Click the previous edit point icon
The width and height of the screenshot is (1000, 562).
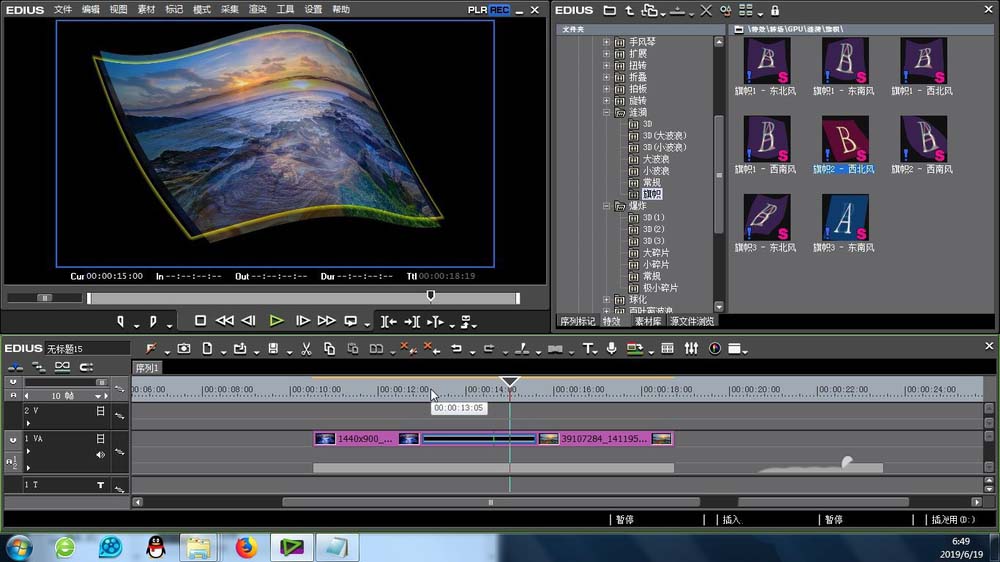(388, 322)
